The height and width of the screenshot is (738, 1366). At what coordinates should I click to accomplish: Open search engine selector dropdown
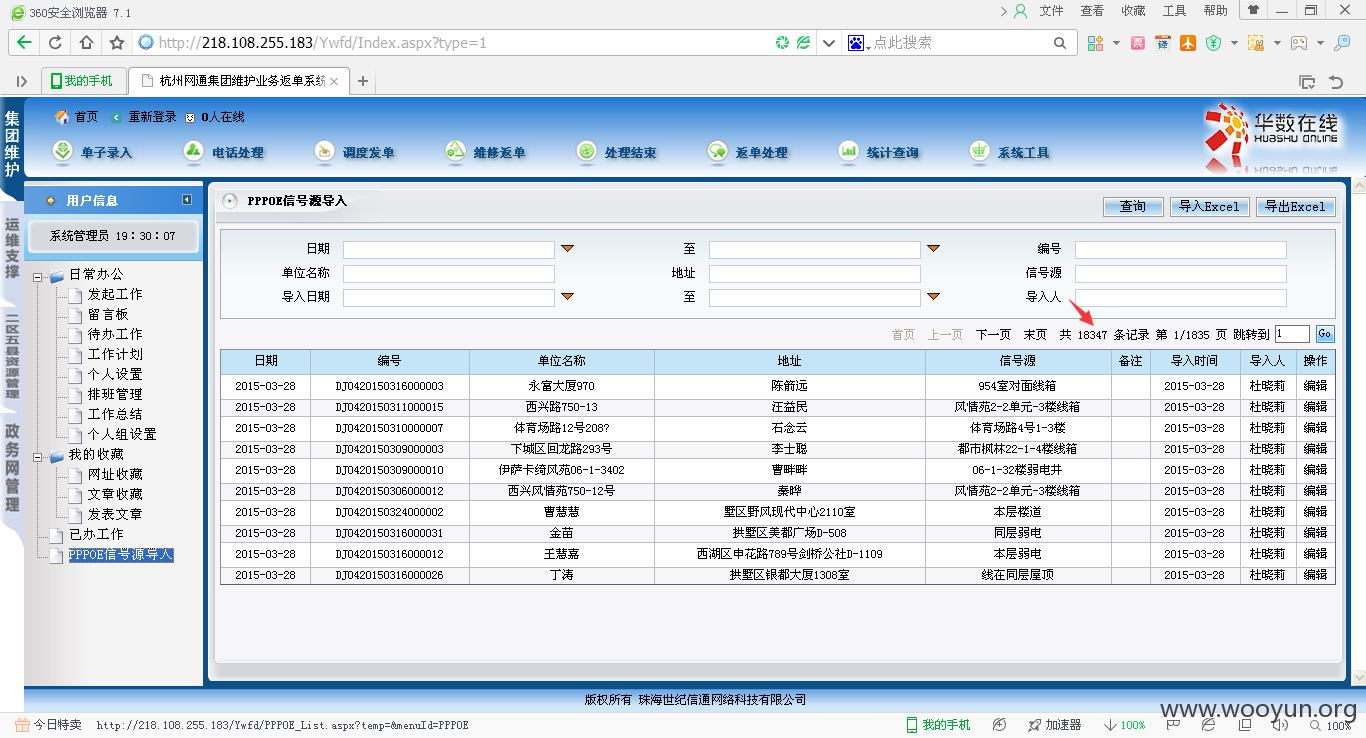(x=860, y=43)
